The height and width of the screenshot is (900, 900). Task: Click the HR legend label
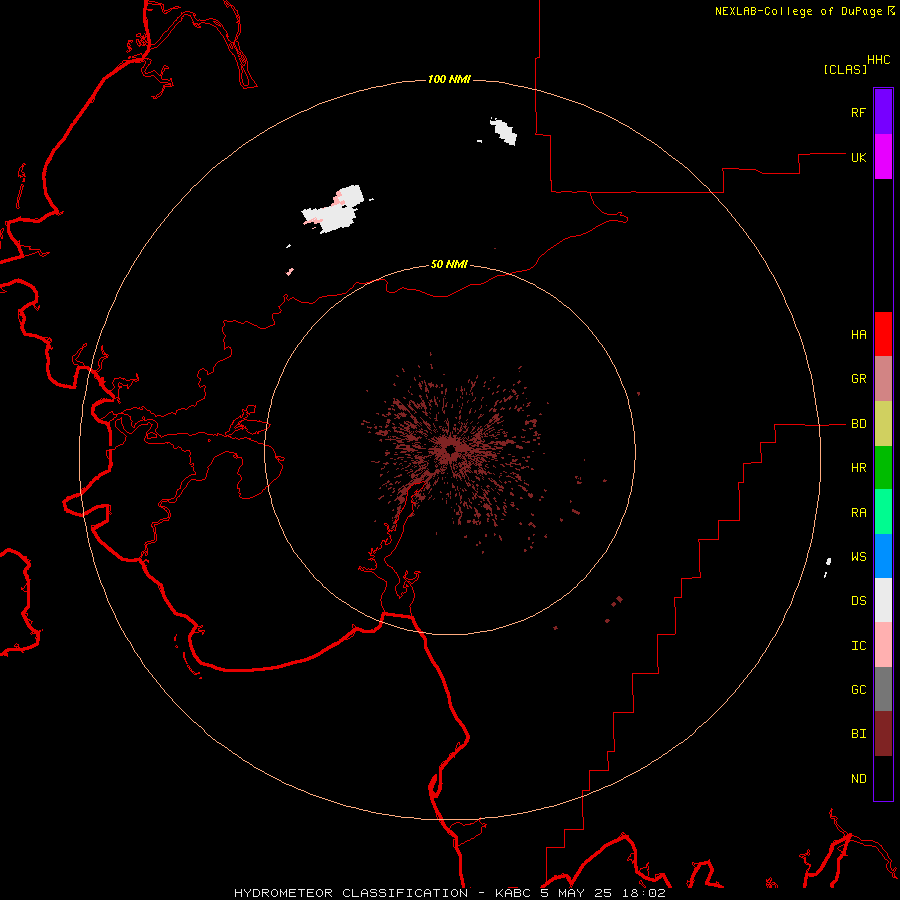click(x=858, y=468)
